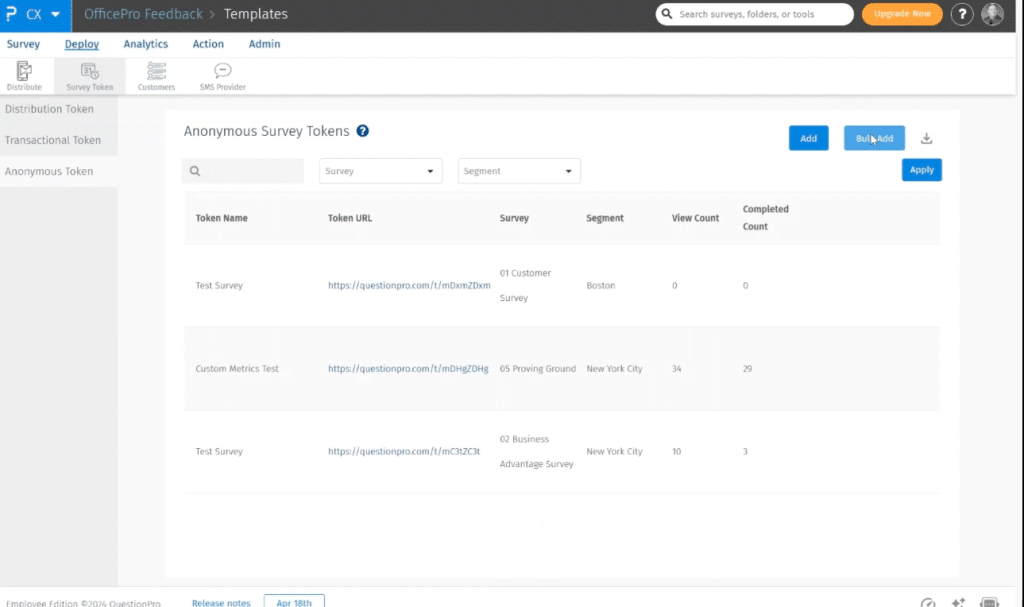The height and width of the screenshot is (607, 1024).
Task: Open the Apr 18th date selector
Action: (293, 601)
